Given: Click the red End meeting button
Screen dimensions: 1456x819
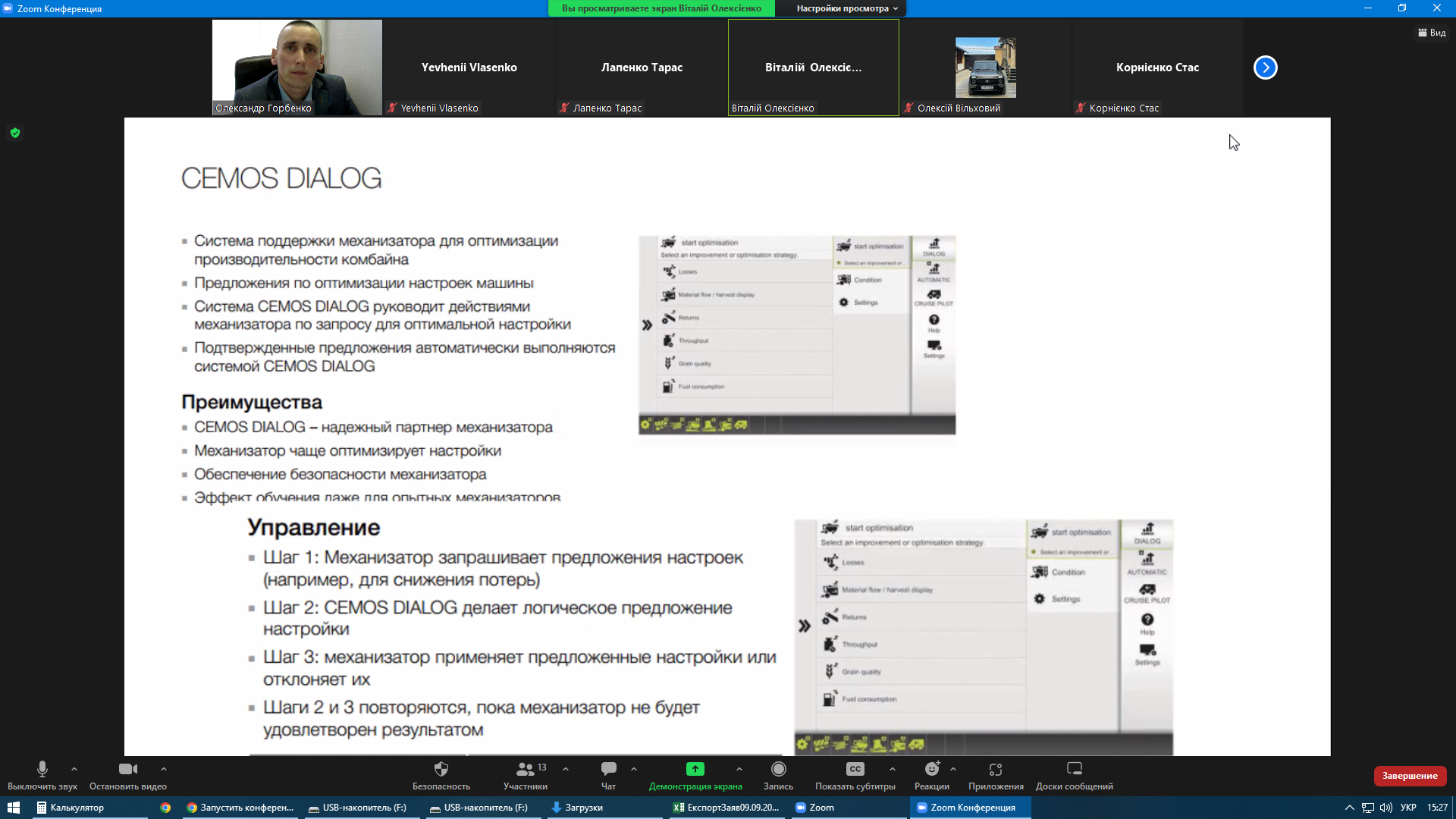Looking at the screenshot, I should point(1410,776).
